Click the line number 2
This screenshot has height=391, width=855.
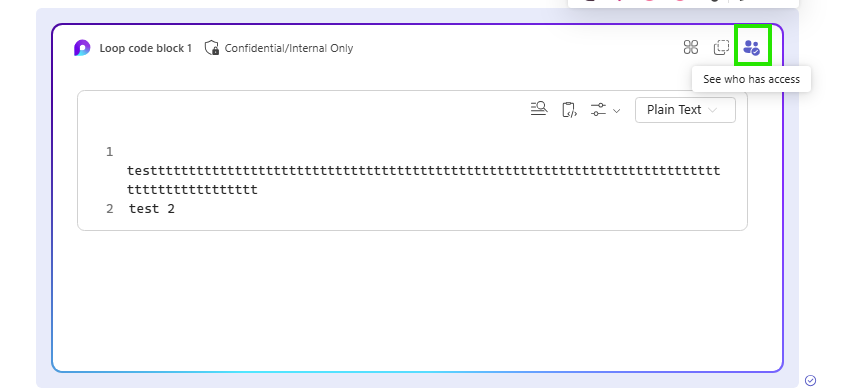(110, 209)
